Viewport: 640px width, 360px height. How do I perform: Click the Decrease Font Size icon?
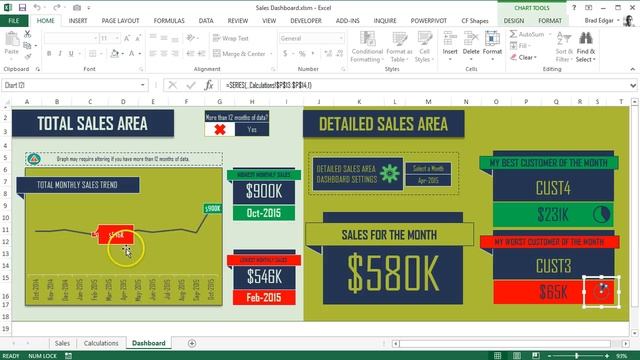point(138,38)
